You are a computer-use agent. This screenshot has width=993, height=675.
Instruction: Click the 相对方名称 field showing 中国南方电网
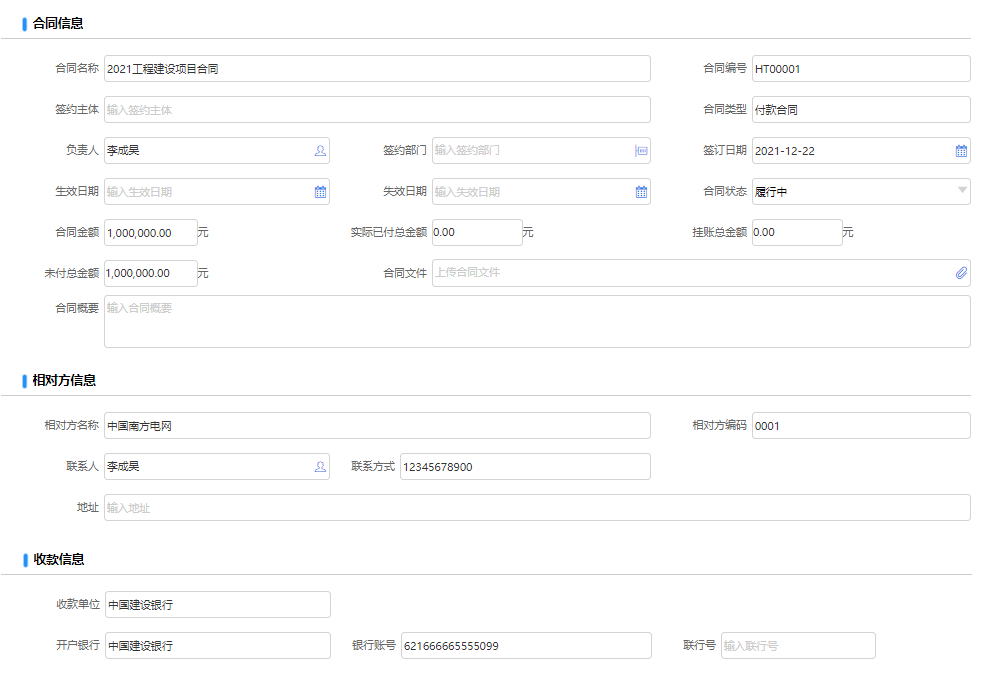pyautogui.click(x=377, y=426)
